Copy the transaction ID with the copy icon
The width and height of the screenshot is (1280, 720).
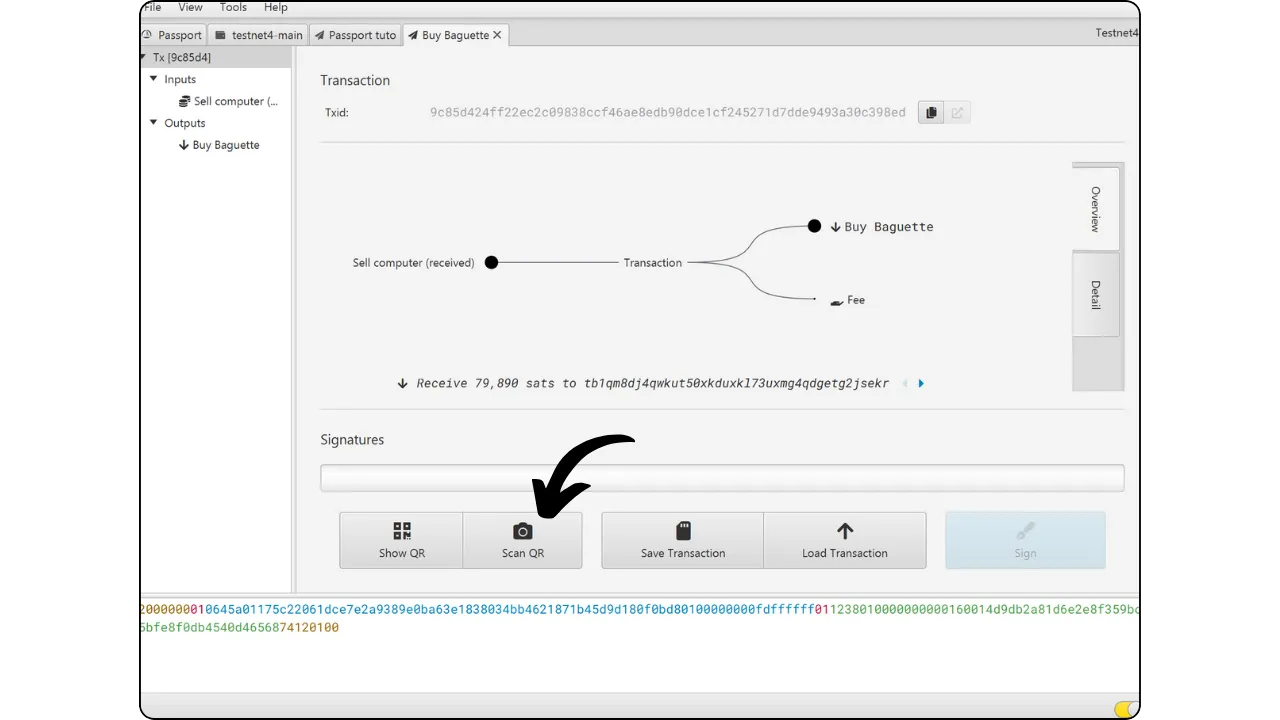(930, 113)
